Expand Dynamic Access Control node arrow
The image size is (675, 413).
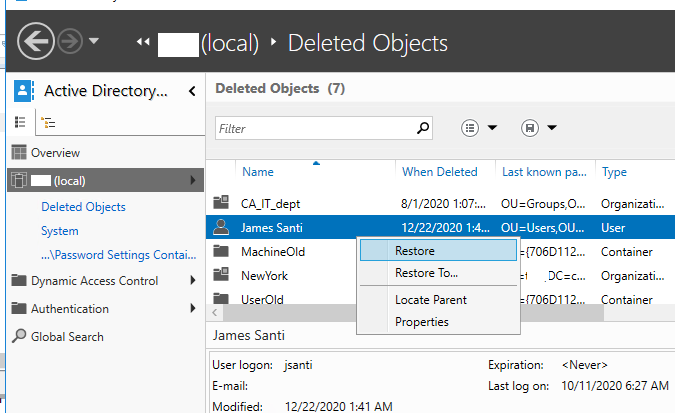click(192, 281)
